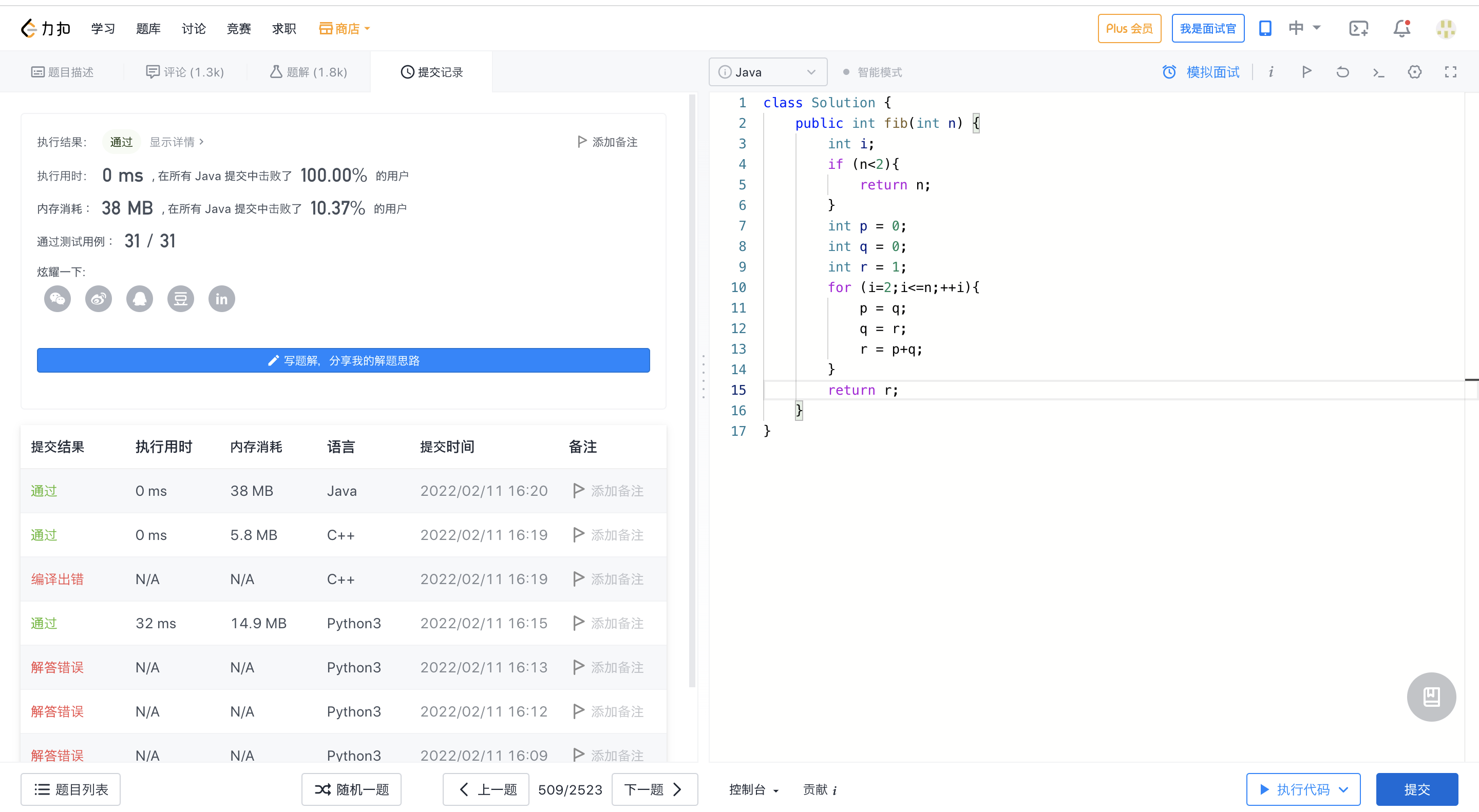Share result to QQ

(x=140, y=298)
